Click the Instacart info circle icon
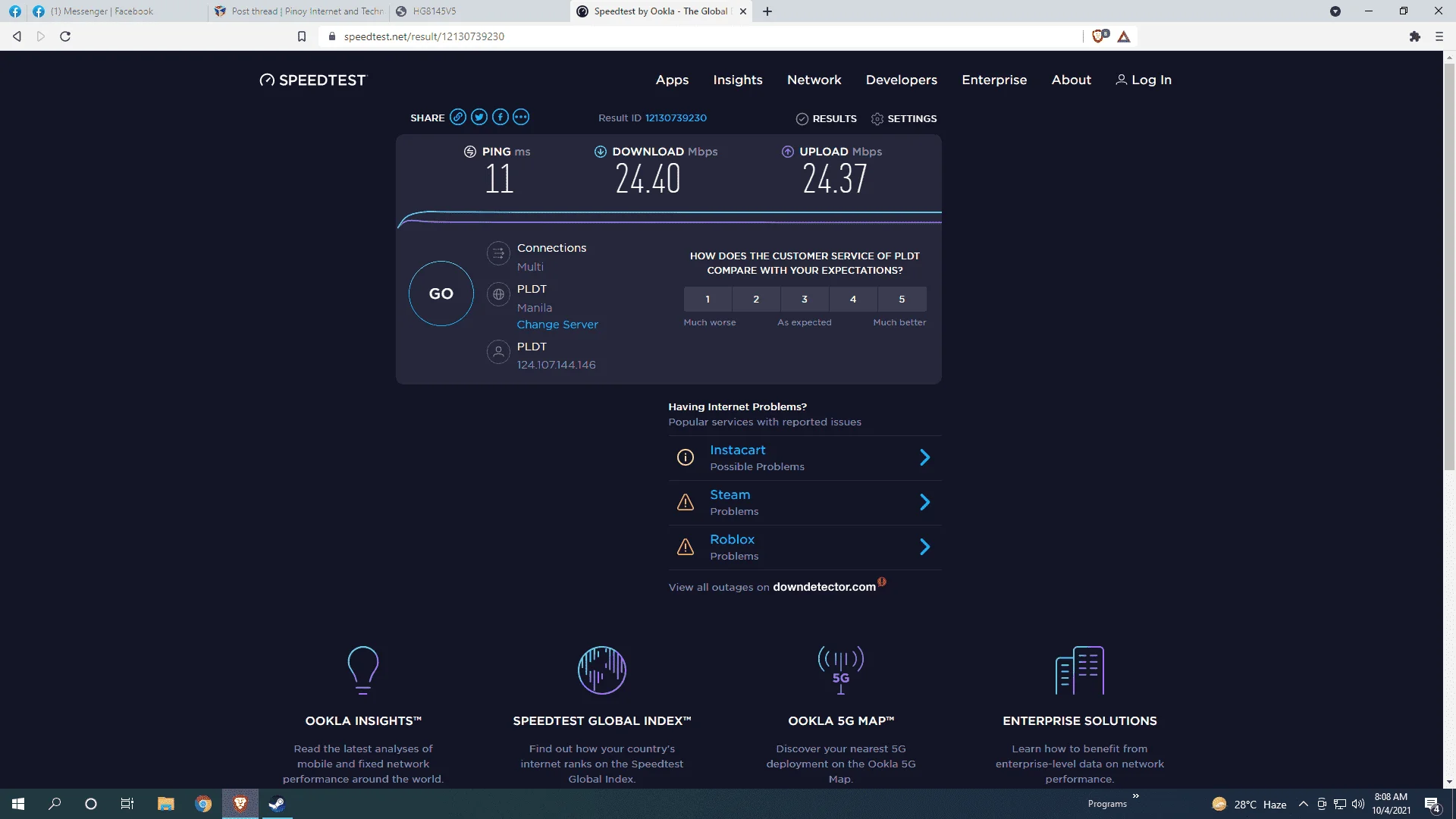 (x=686, y=457)
